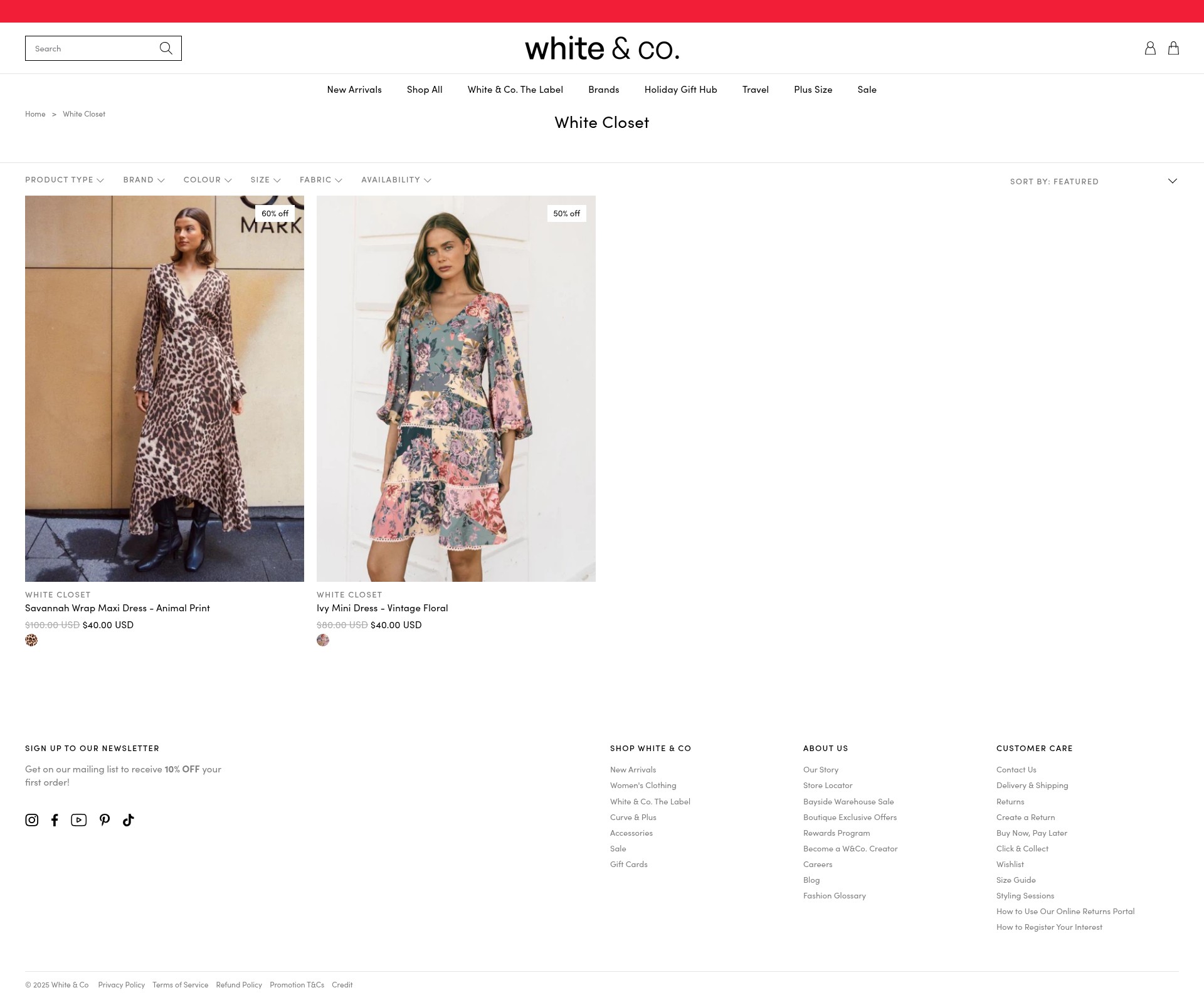Open White & Co. The Label menu
The image size is (1204, 1000).
coord(515,90)
